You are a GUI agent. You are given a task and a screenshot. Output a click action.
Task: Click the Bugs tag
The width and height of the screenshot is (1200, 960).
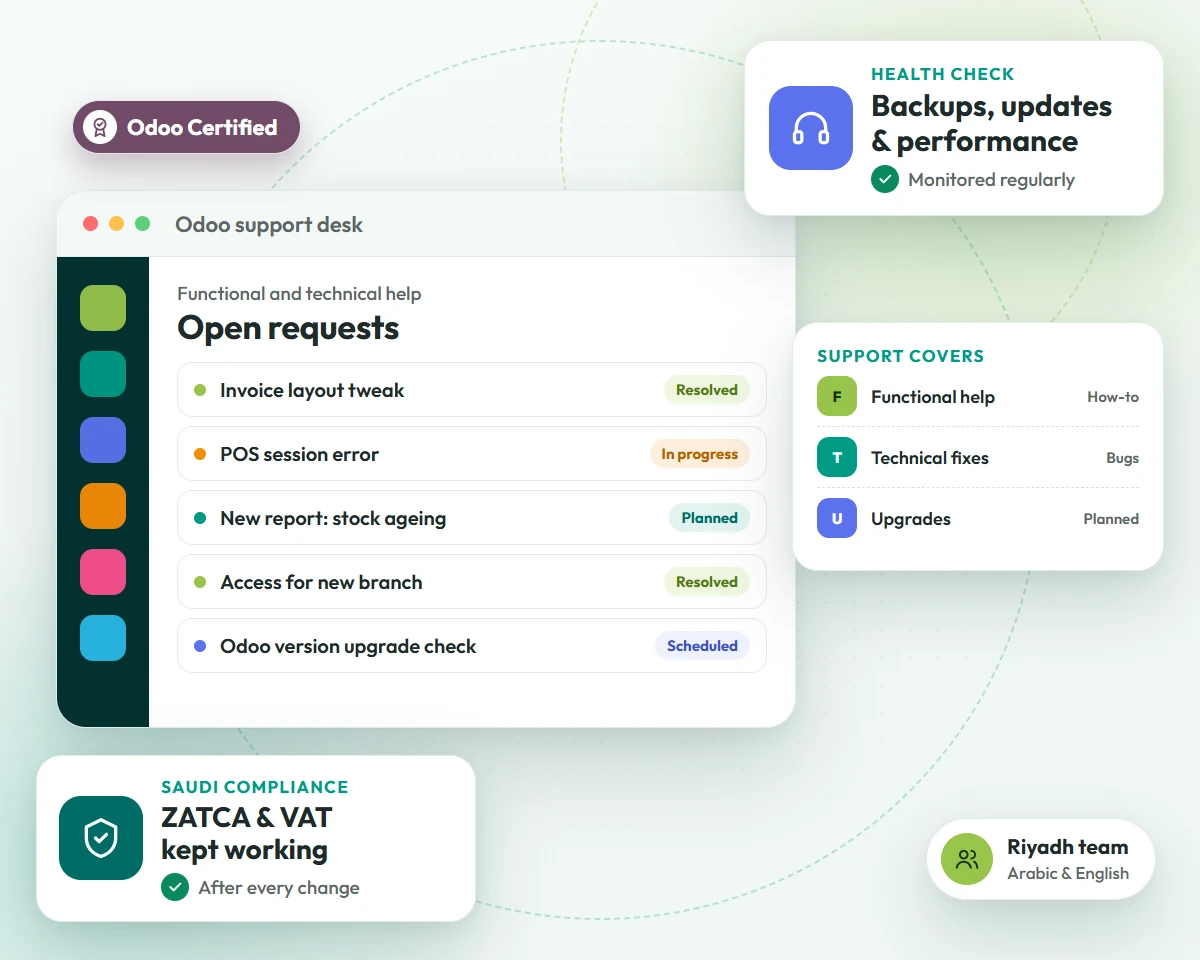tap(1123, 458)
